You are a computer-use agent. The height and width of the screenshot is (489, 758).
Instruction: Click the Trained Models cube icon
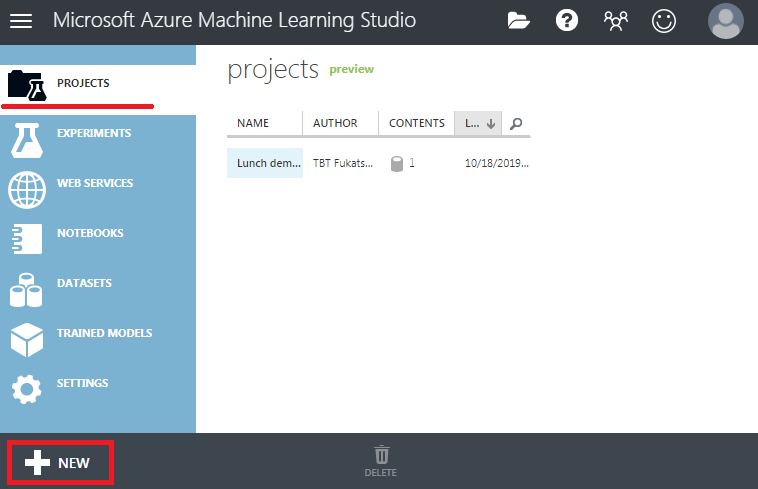pos(27,340)
